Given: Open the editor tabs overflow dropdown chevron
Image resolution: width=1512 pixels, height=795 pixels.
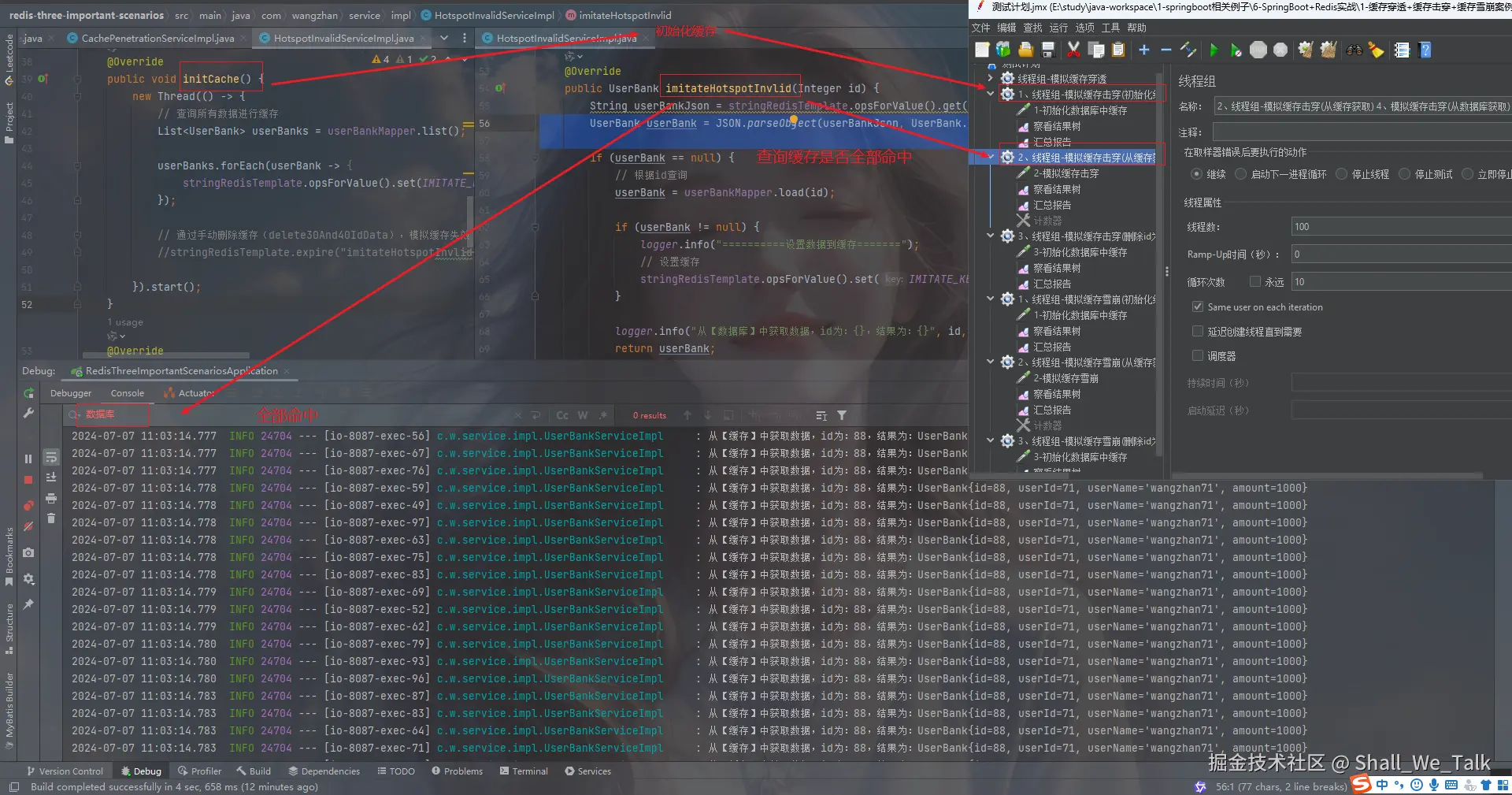Looking at the screenshot, I should pyautogui.click(x=444, y=38).
